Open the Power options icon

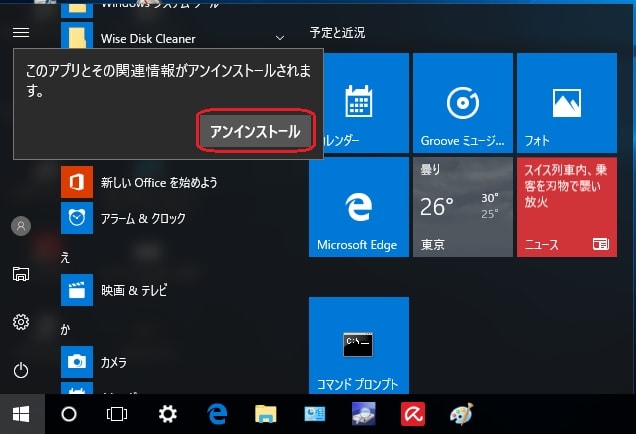pos(21,370)
